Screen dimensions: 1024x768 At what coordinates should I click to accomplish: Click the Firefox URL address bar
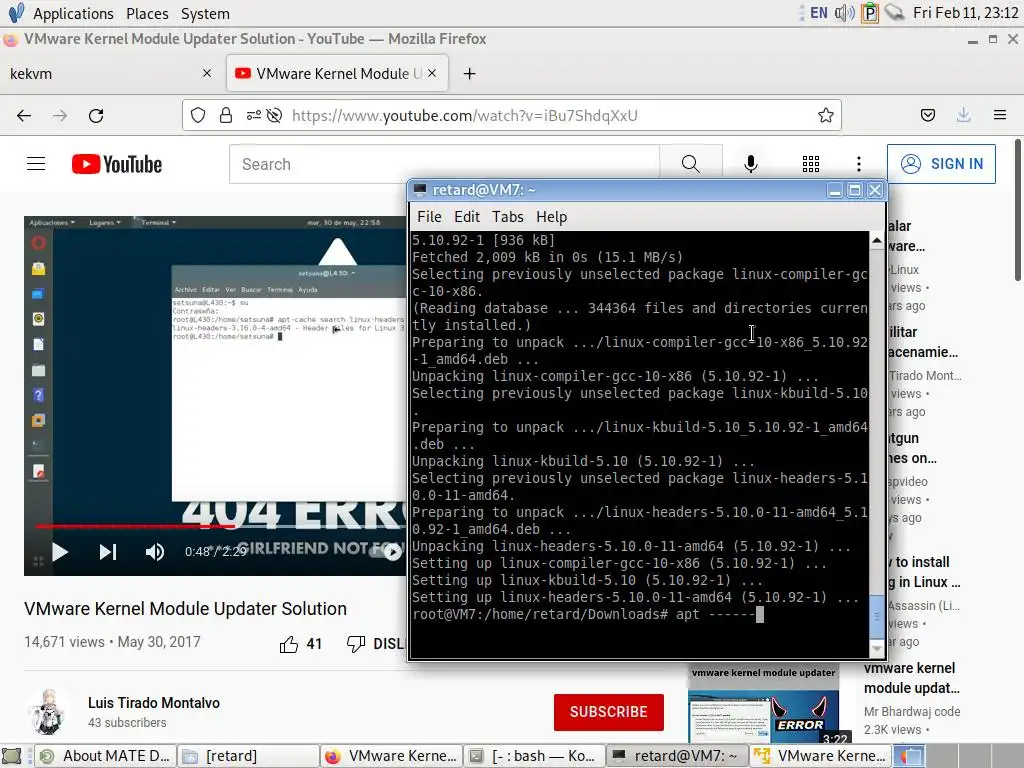tap(511, 116)
